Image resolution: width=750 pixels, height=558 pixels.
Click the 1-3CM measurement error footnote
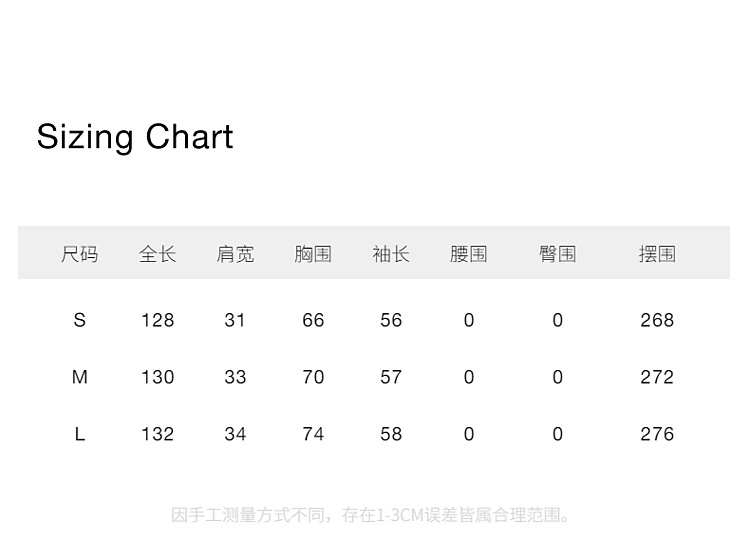click(372, 515)
